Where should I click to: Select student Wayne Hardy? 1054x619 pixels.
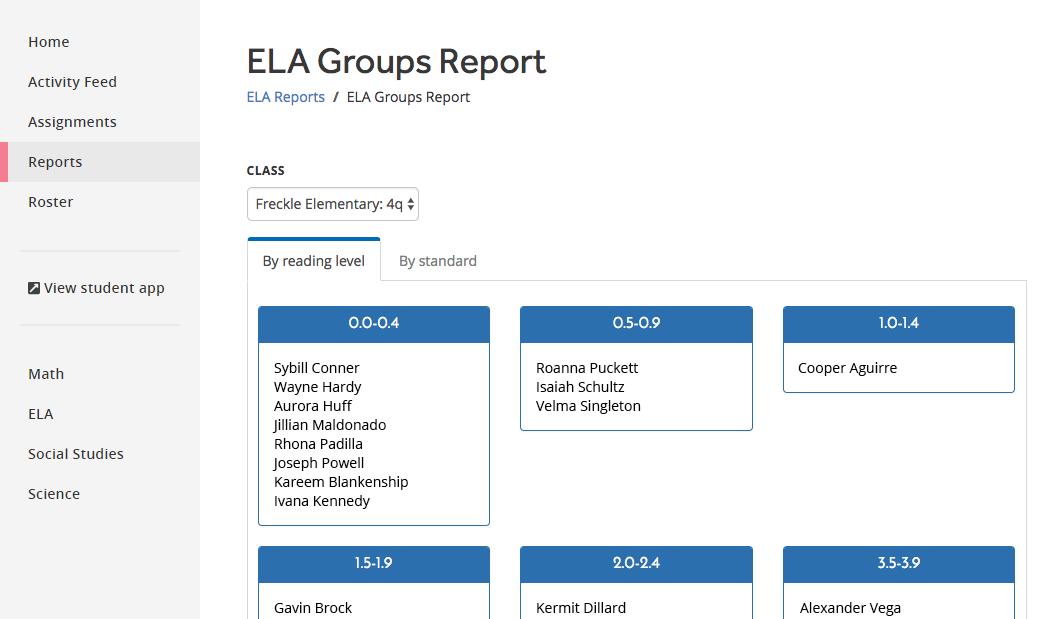pyautogui.click(x=317, y=387)
